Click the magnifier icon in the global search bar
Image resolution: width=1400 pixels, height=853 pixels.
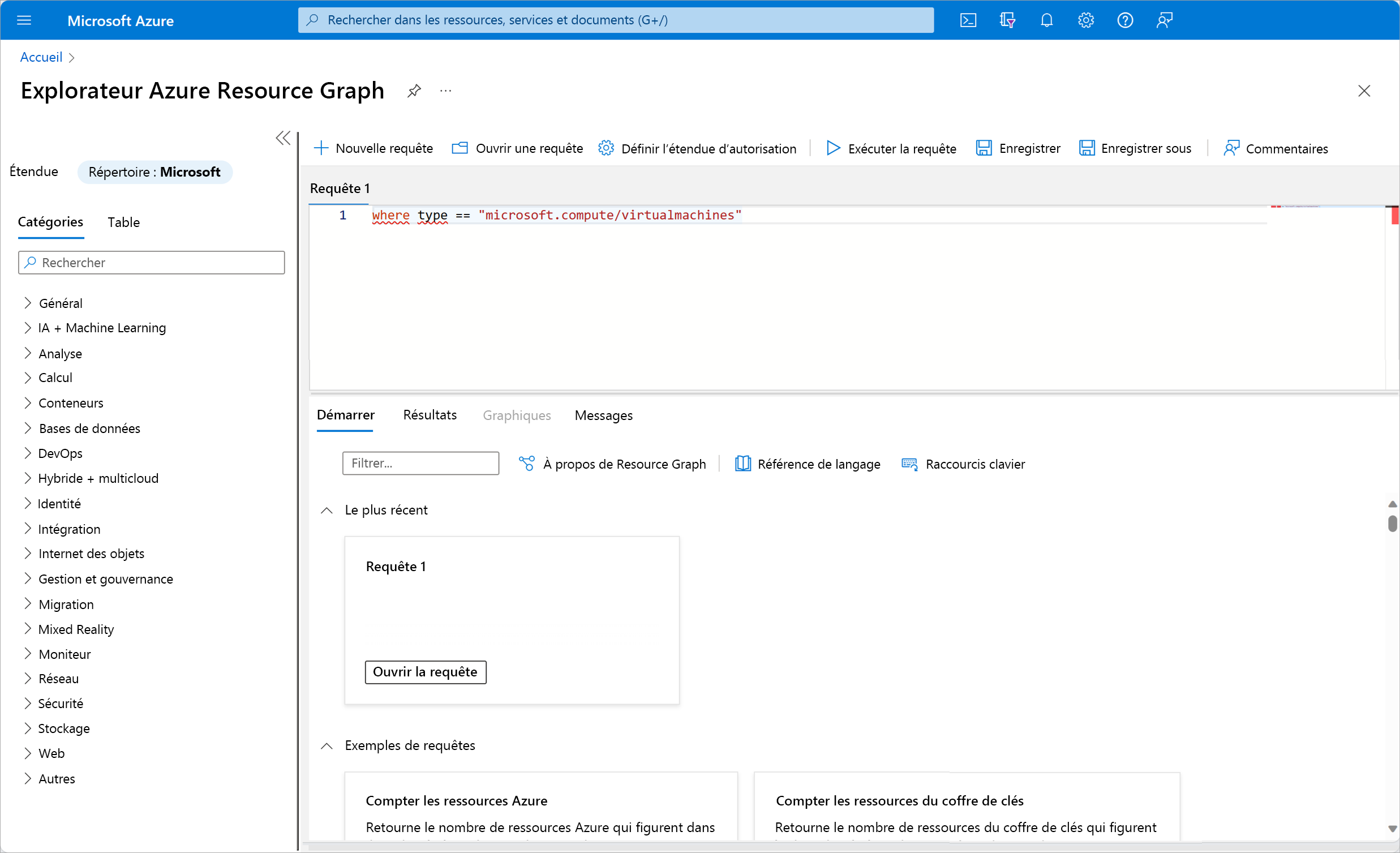click(312, 20)
